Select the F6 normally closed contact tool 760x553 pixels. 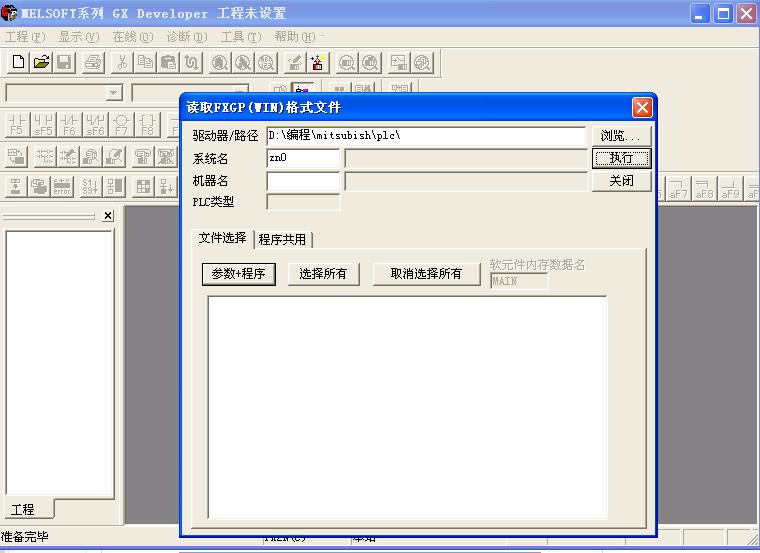(x=69, y=124)
